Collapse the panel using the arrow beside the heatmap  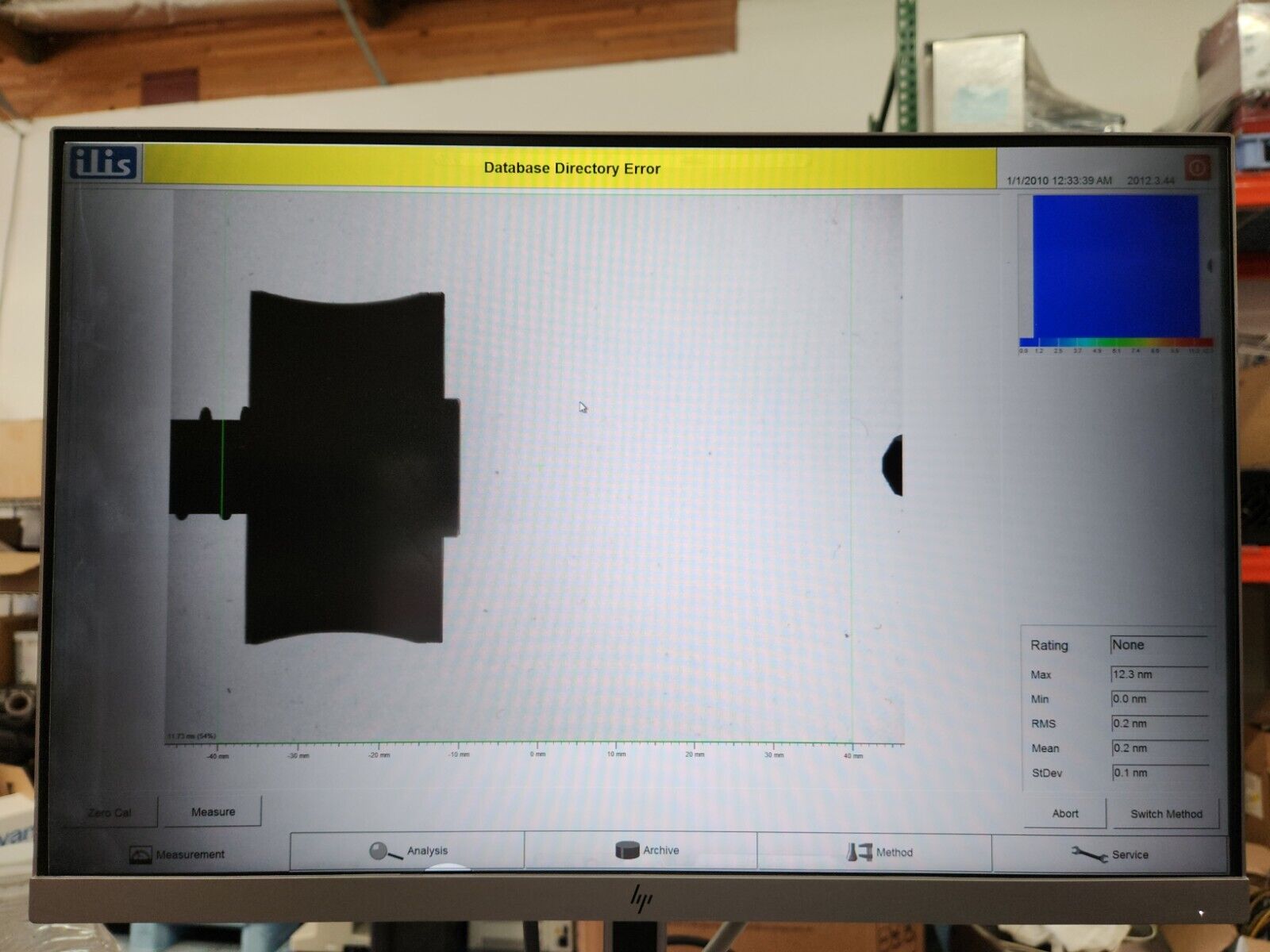tap(1210, 267)
